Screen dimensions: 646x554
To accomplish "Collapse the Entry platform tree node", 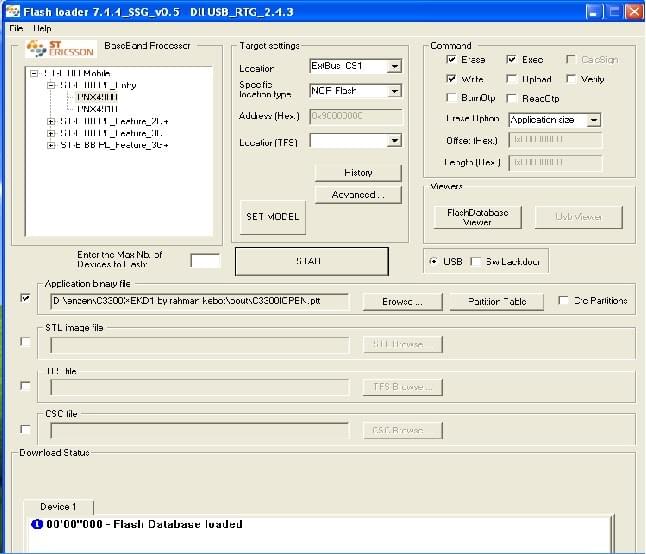I will tap(51, 85).
